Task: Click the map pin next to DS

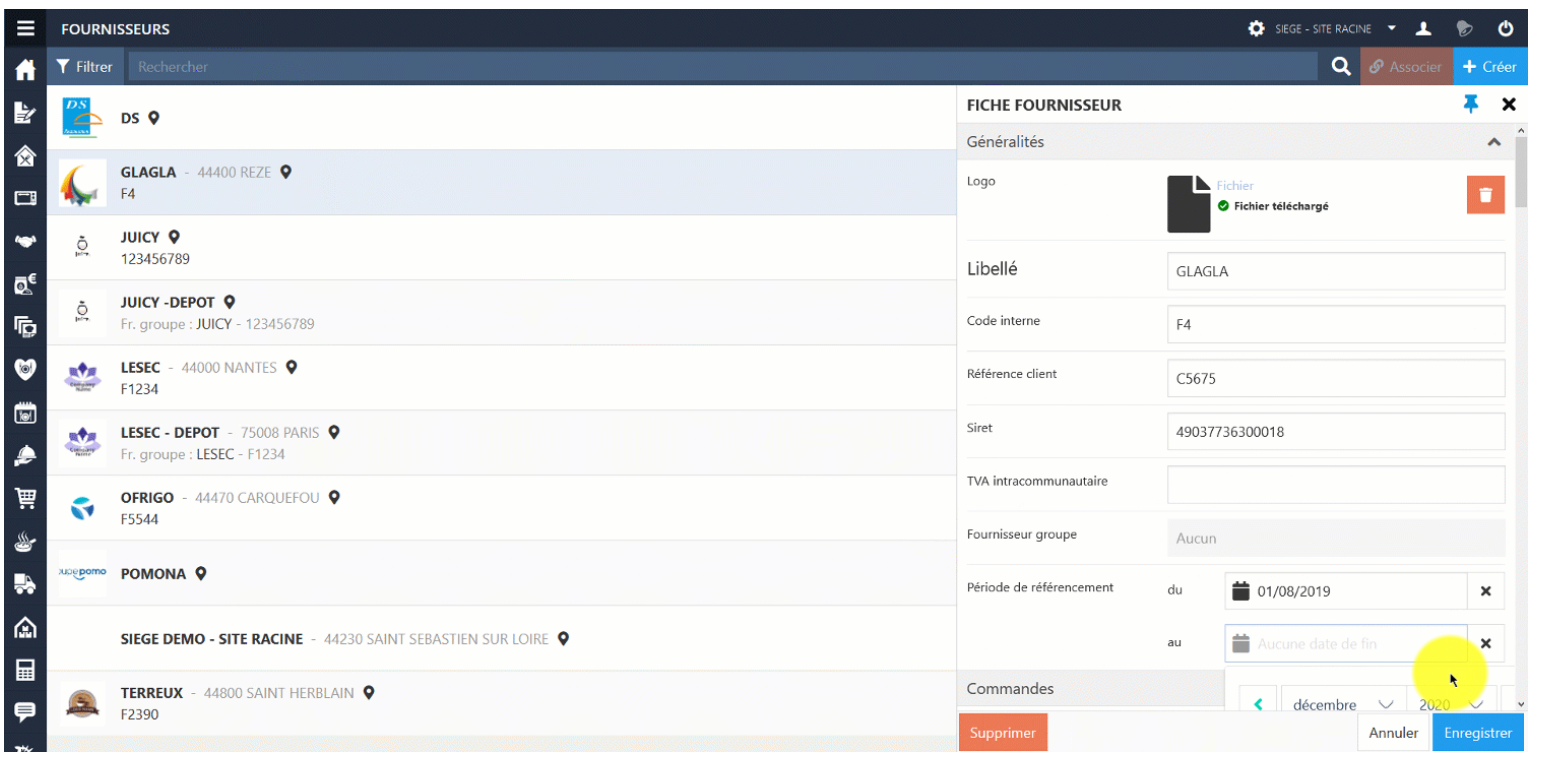Action: pos(154,118)
